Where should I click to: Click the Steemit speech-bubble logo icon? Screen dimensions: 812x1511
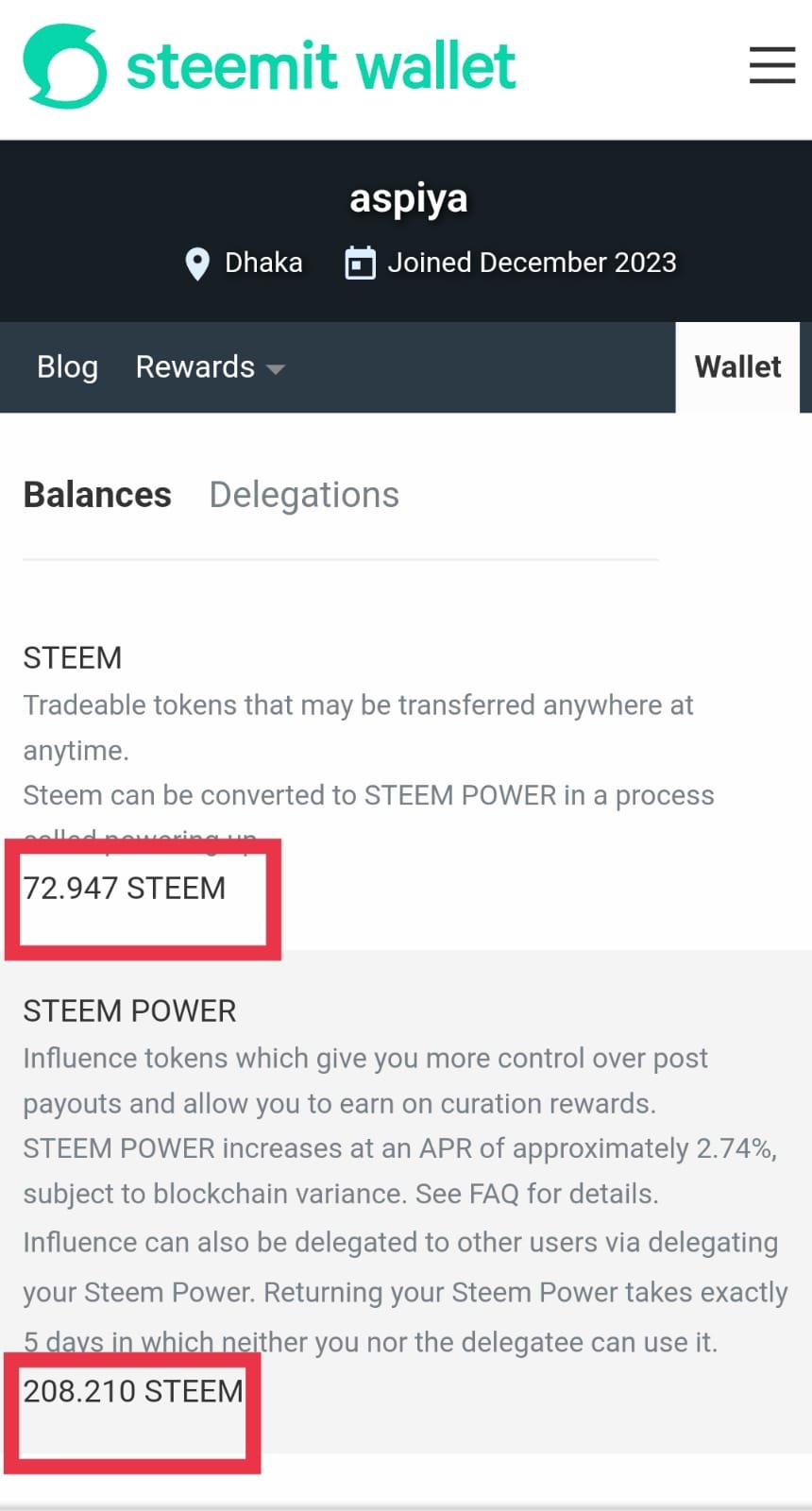pyautogui.click(x=64, y=66)
